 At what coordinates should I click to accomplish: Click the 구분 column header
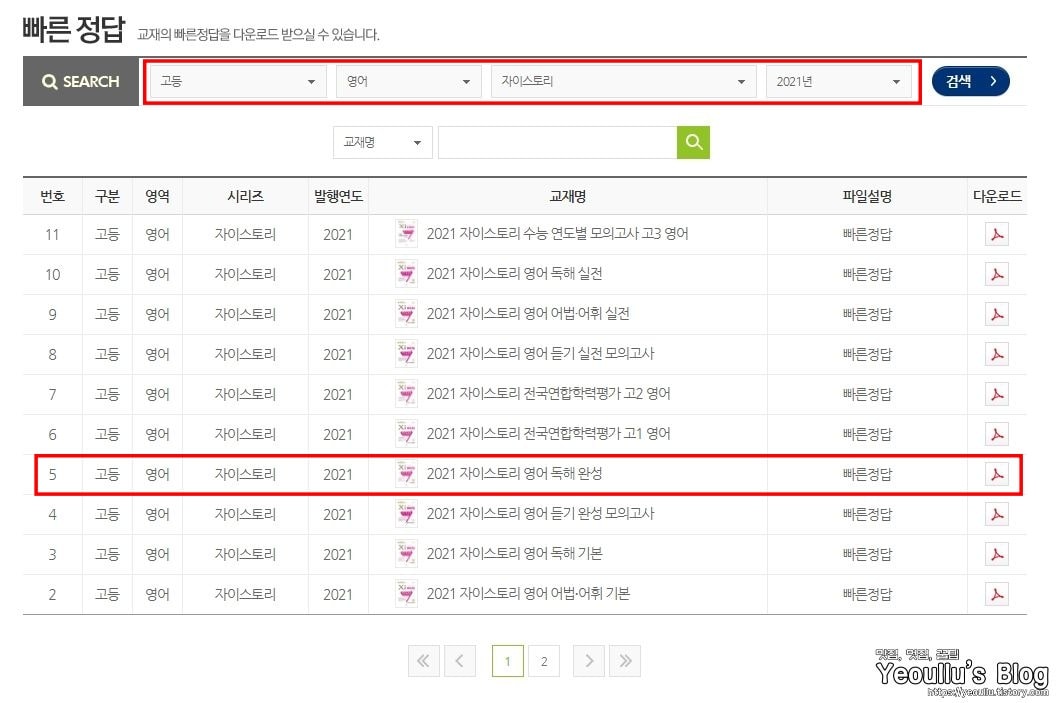click(x=107, y=196)
